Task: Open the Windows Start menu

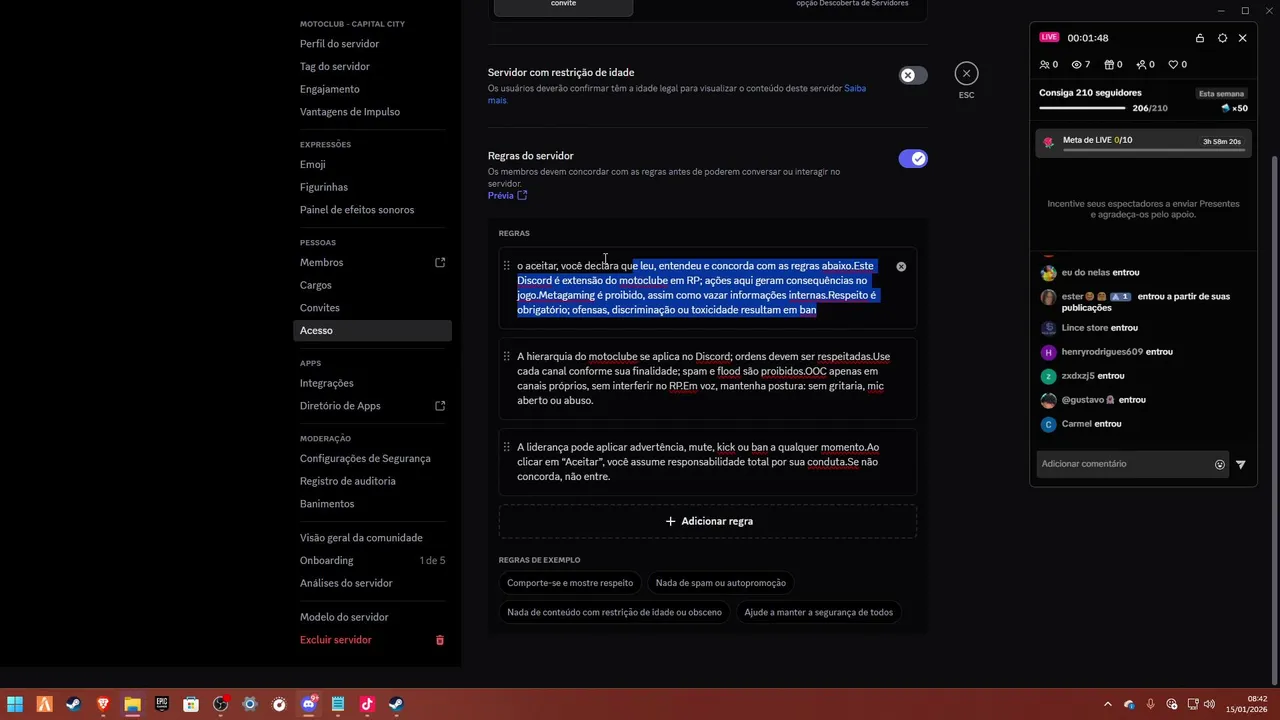Action: [15, 704]
